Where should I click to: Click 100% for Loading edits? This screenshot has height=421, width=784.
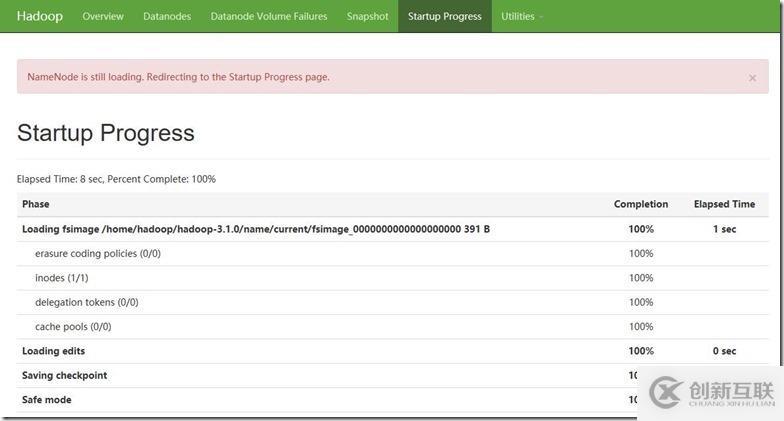click(641, 351)
